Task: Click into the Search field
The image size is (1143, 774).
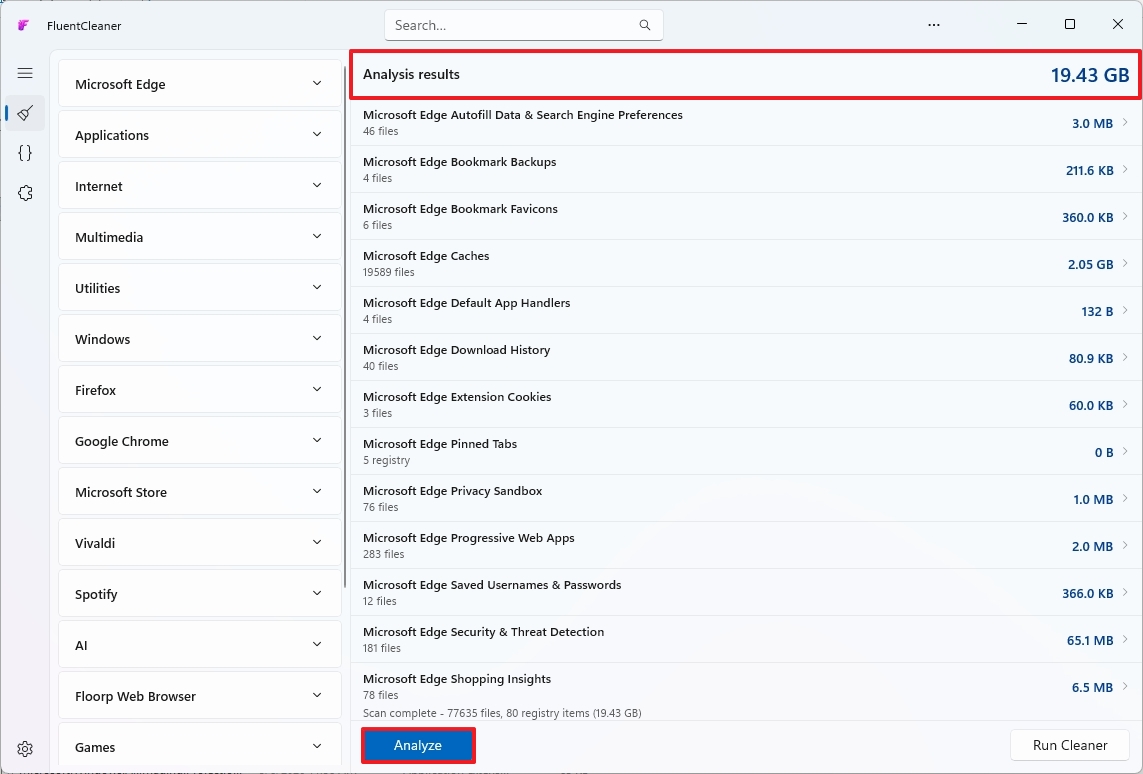Action: [x=523, y=25]
